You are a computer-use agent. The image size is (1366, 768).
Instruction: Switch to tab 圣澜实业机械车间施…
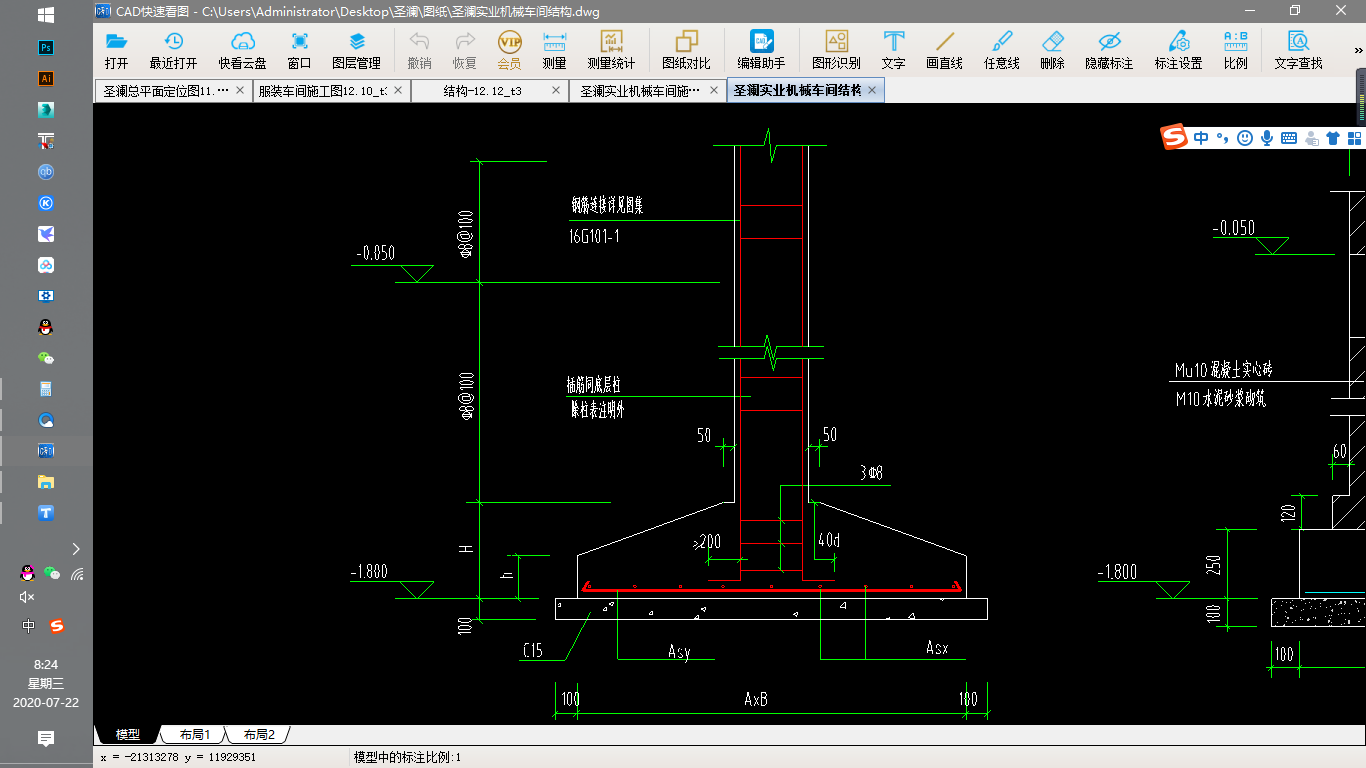pyautogui.click(x=648, y=91)
